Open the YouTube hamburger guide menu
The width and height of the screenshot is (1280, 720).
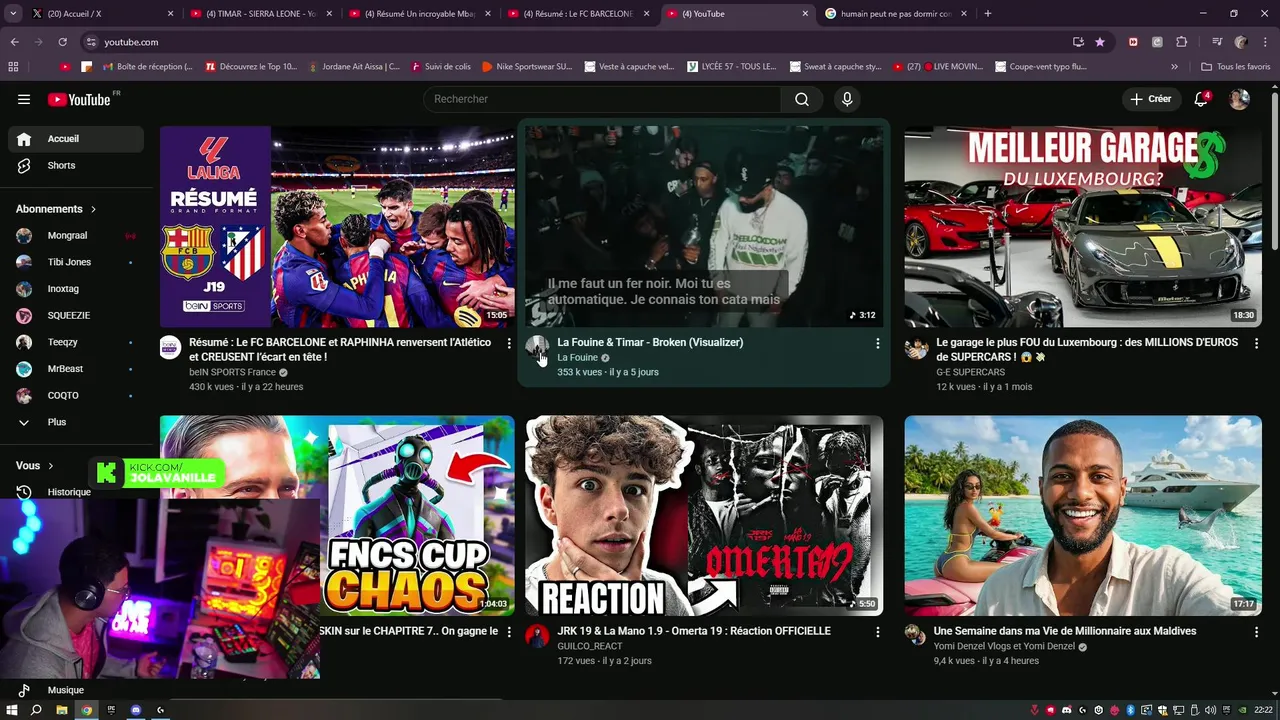(x=24, y=99)
